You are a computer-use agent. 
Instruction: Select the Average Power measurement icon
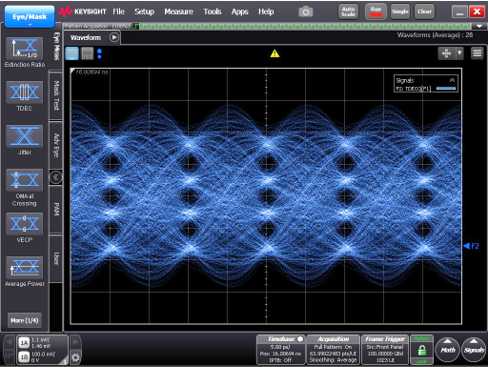tap(24, 267)
